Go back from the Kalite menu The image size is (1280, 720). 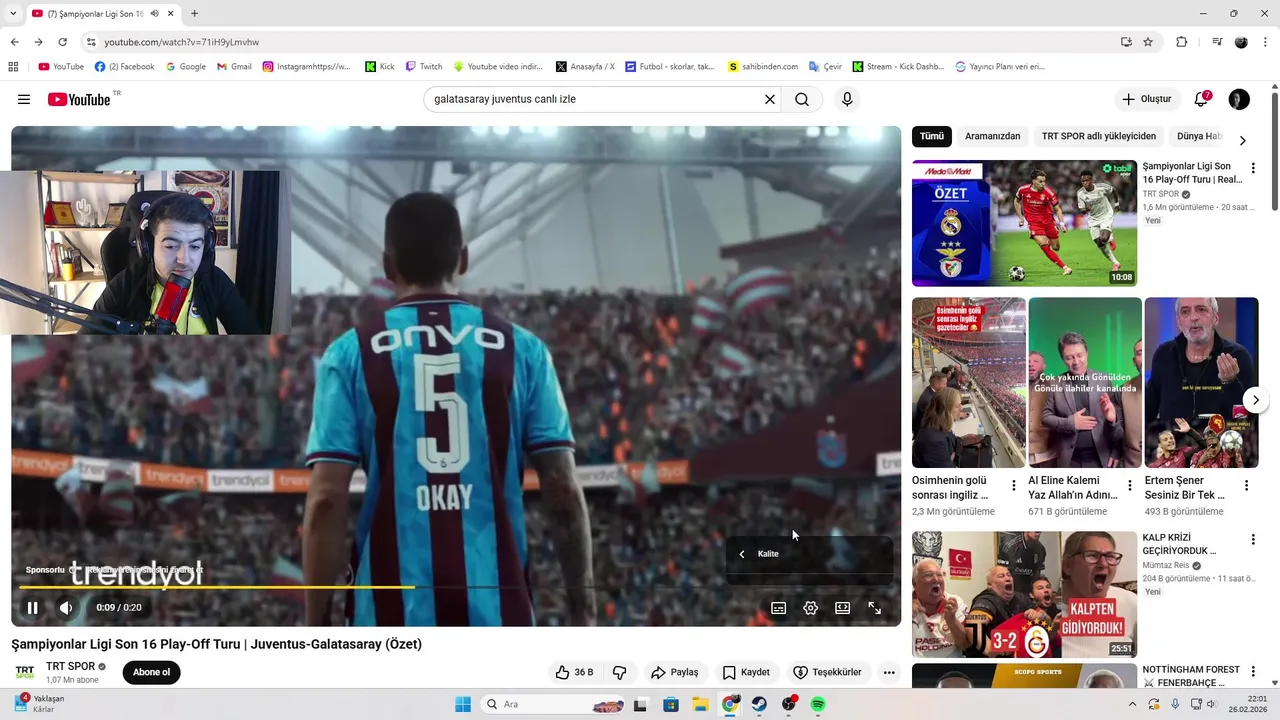742,554
